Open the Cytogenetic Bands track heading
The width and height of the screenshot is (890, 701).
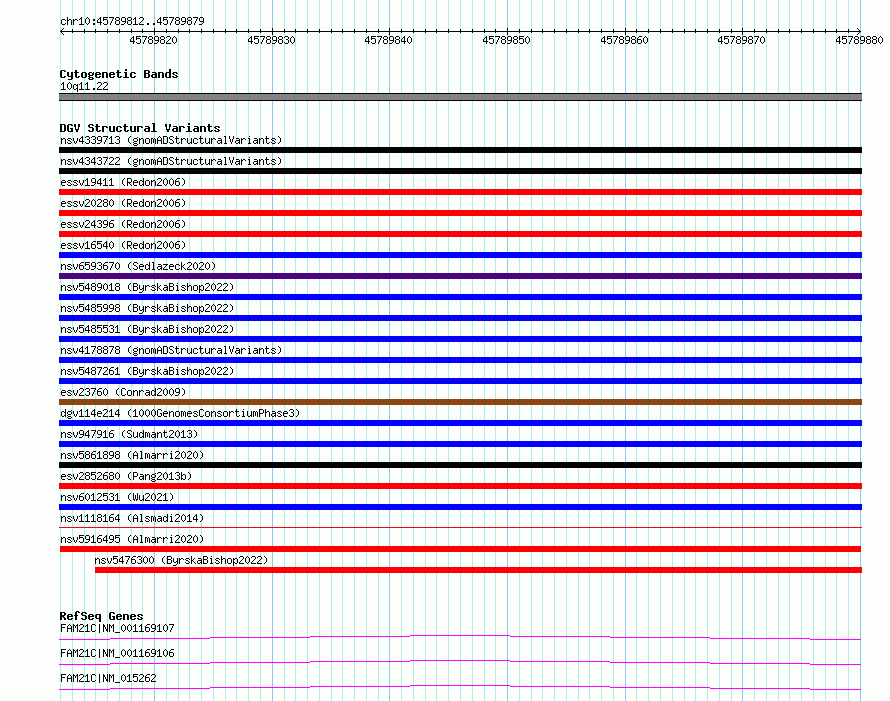coord(119,74)
